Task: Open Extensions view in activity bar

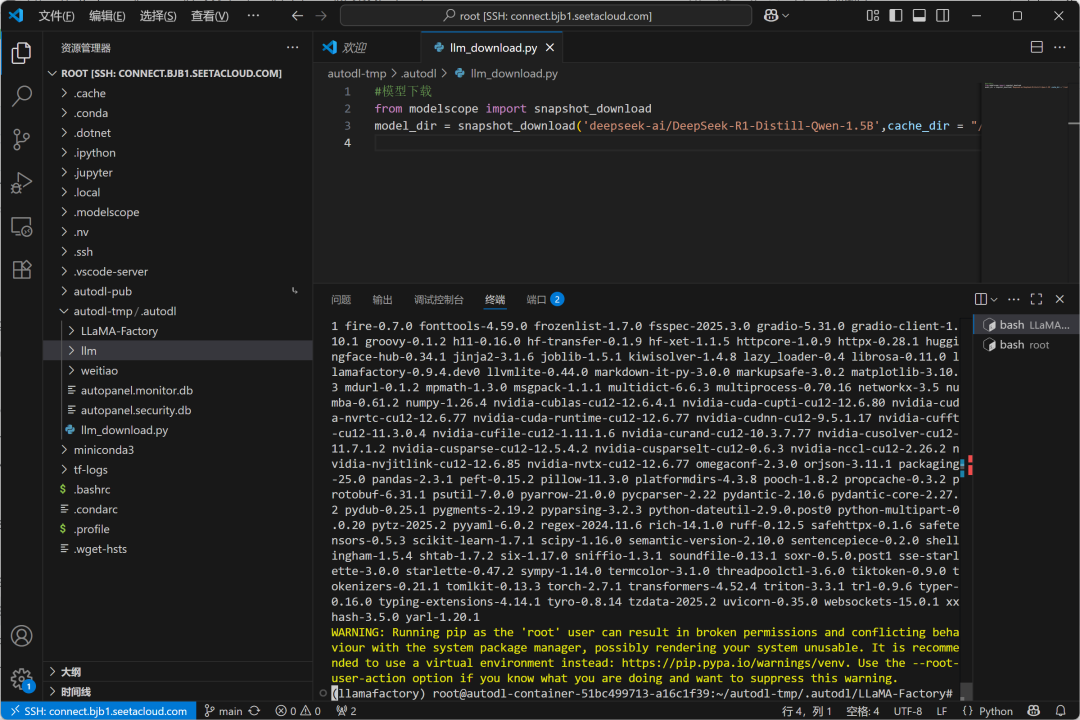Action: (21, 269)
